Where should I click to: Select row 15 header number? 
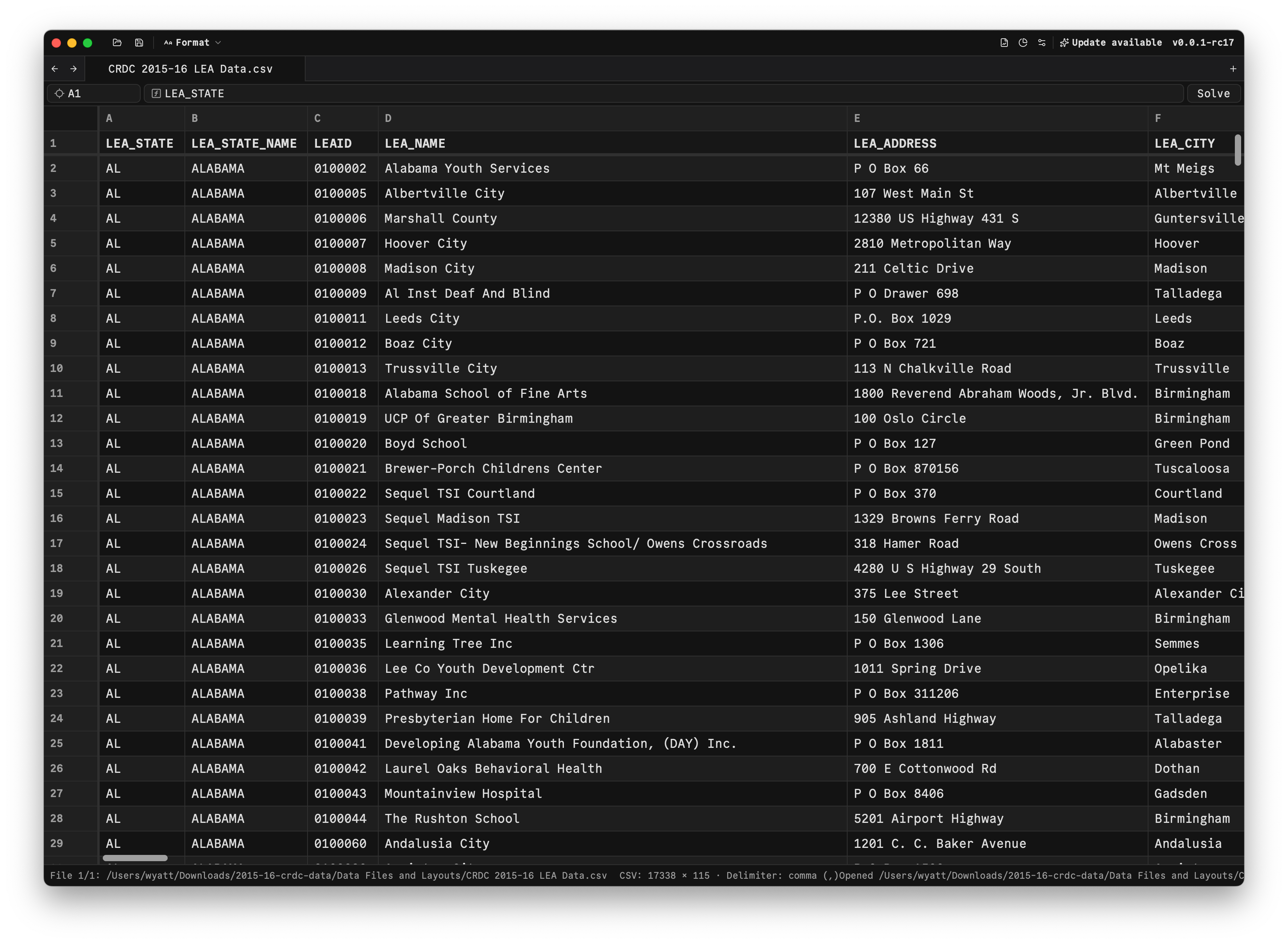(71, 493)
